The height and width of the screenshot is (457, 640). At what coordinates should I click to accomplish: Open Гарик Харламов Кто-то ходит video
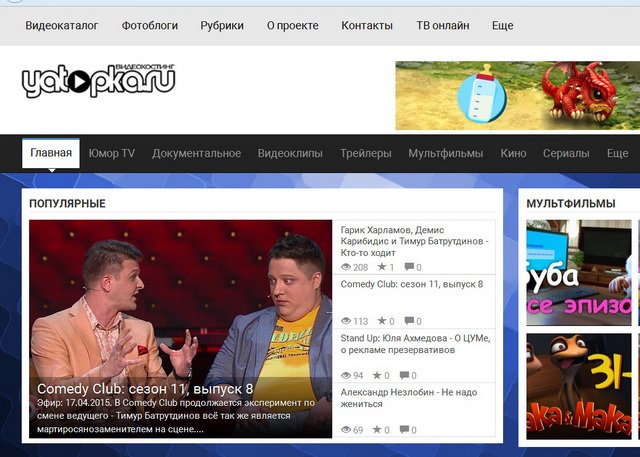(415, 241)
